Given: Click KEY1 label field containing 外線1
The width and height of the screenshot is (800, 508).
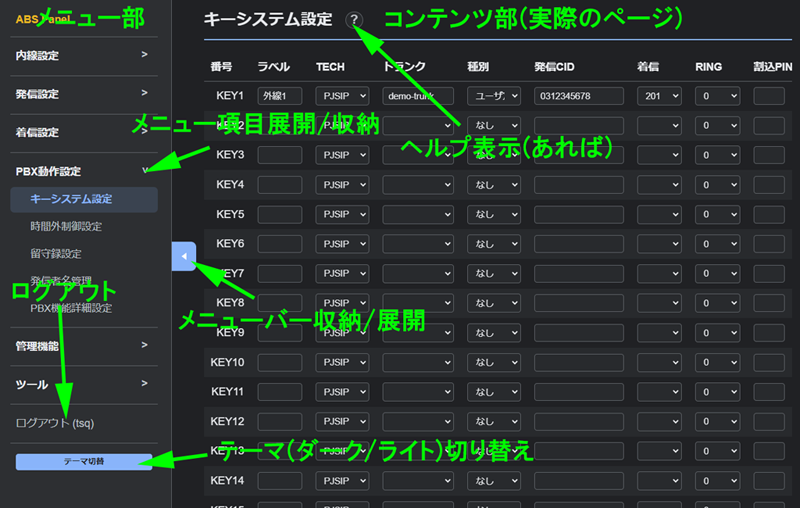Looking at the screenshot, I should [279, 96].
